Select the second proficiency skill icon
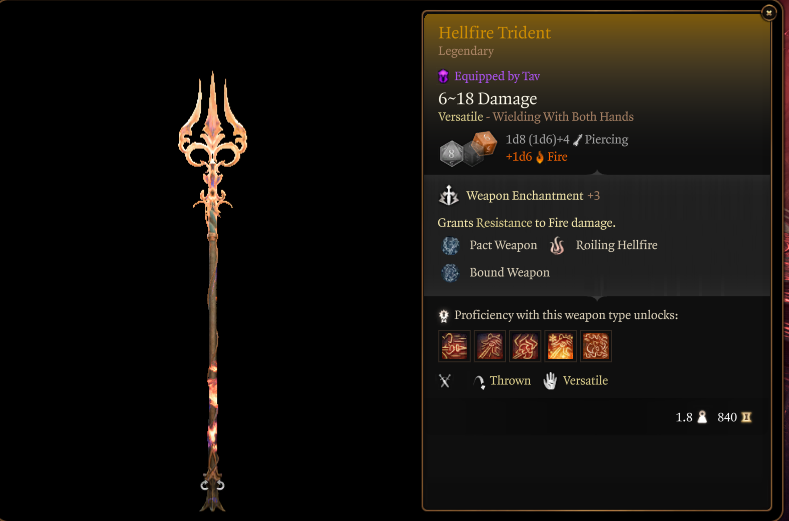 [x=490, y=346]
